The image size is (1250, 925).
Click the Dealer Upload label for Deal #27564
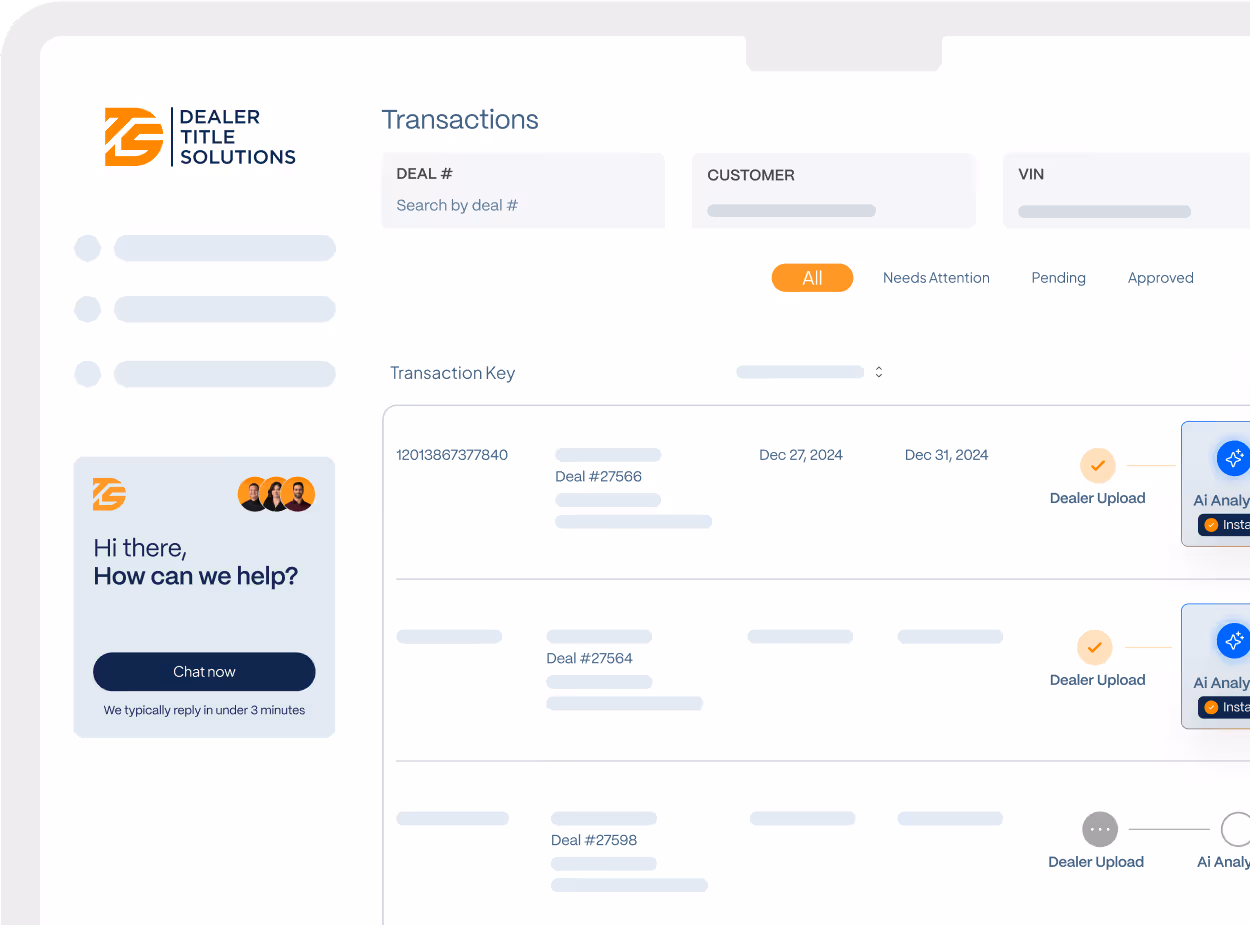[1097, 680]
